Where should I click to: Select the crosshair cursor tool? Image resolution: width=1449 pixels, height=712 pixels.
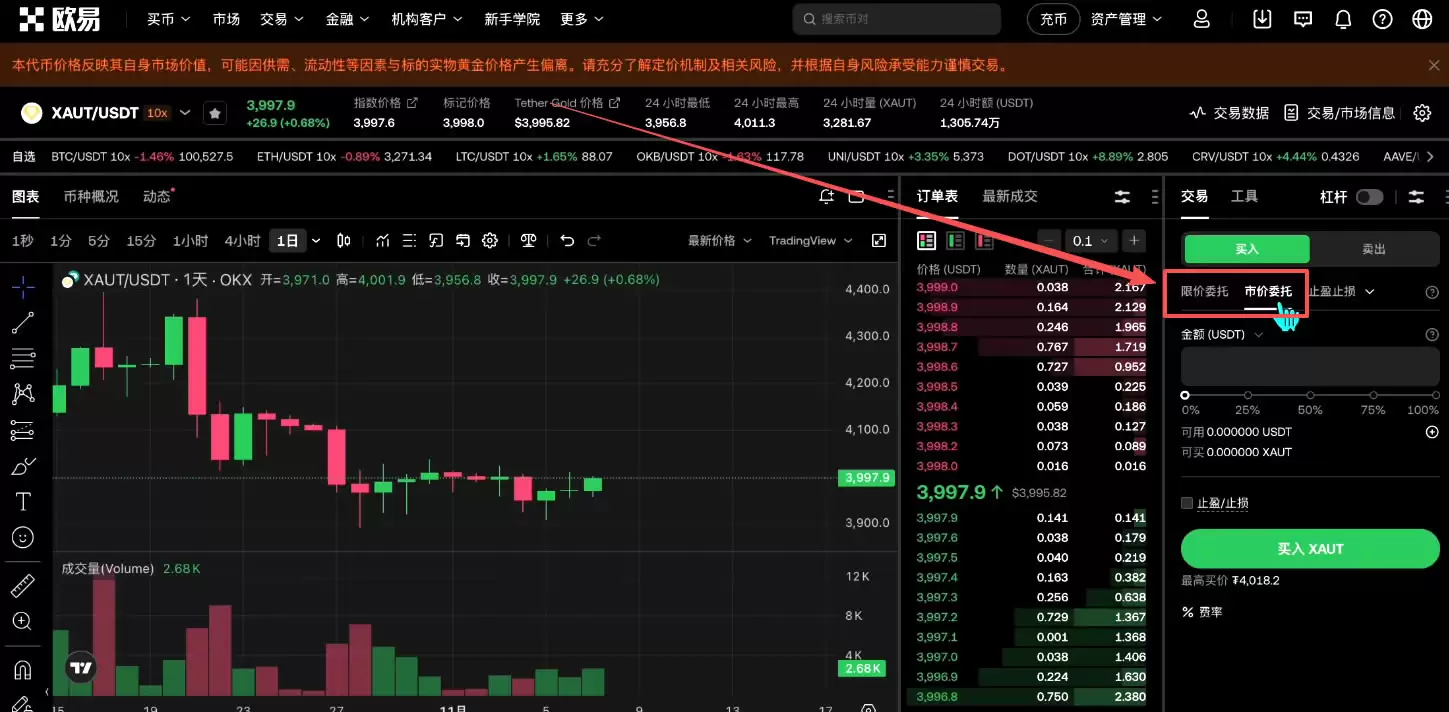(24, 286)
